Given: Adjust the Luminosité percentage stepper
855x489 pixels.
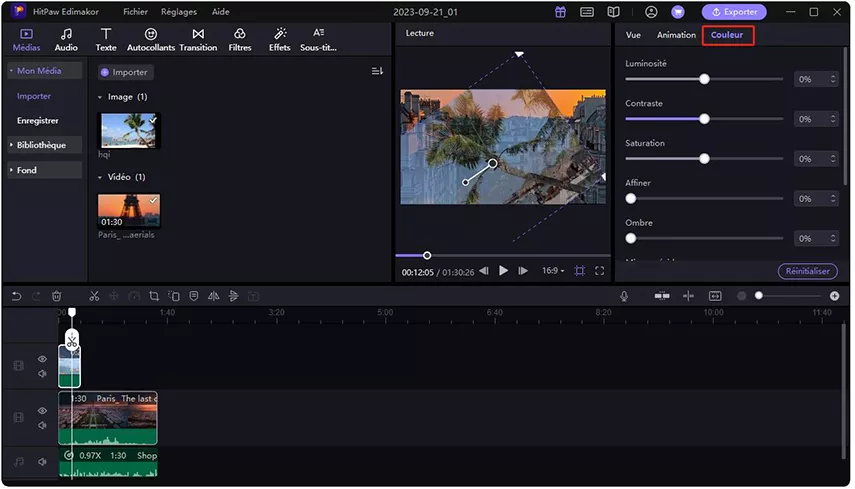Looking at the screenshot, I should click(x=833, y=80).
